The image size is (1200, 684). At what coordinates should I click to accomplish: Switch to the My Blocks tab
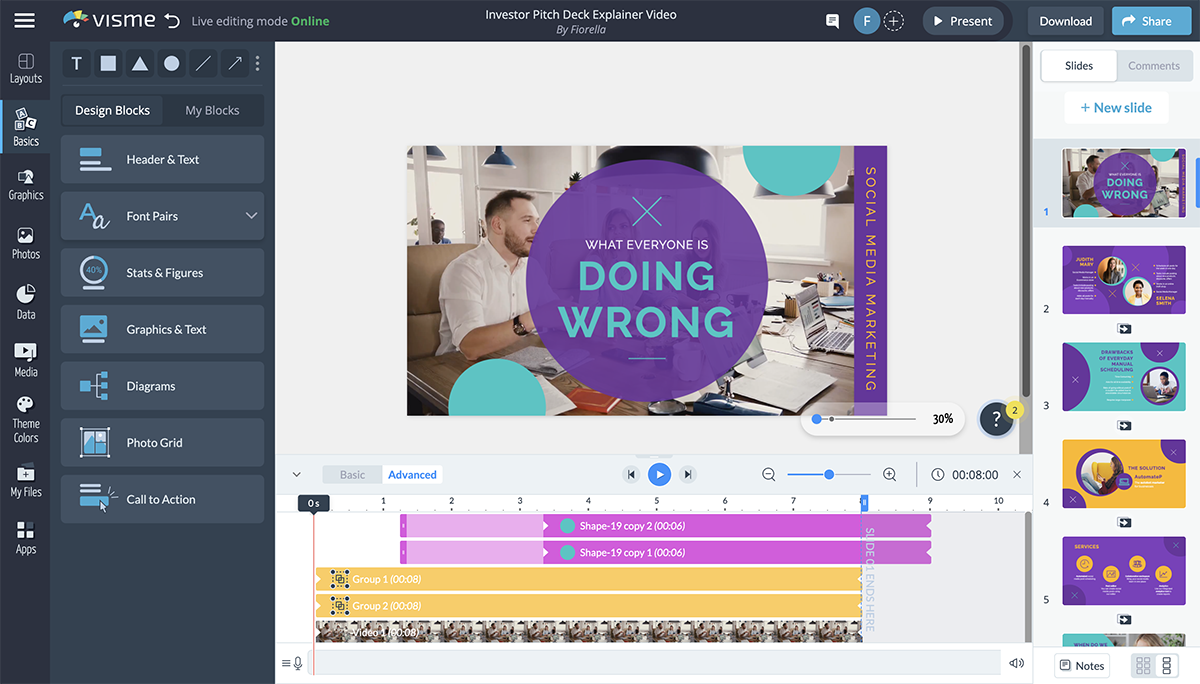pos(212,110)
